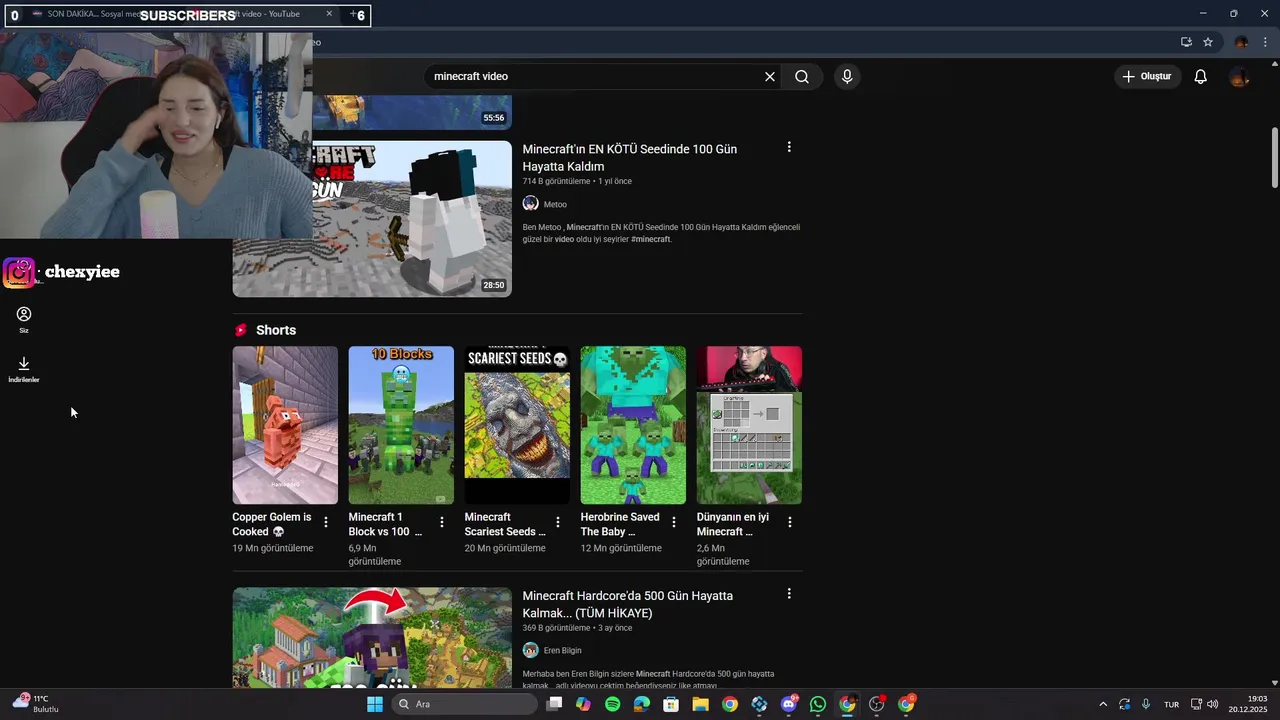Bookmark this page with star icon
The width and height of the screenshot is (1280, 720).
tap(1208, 42)
